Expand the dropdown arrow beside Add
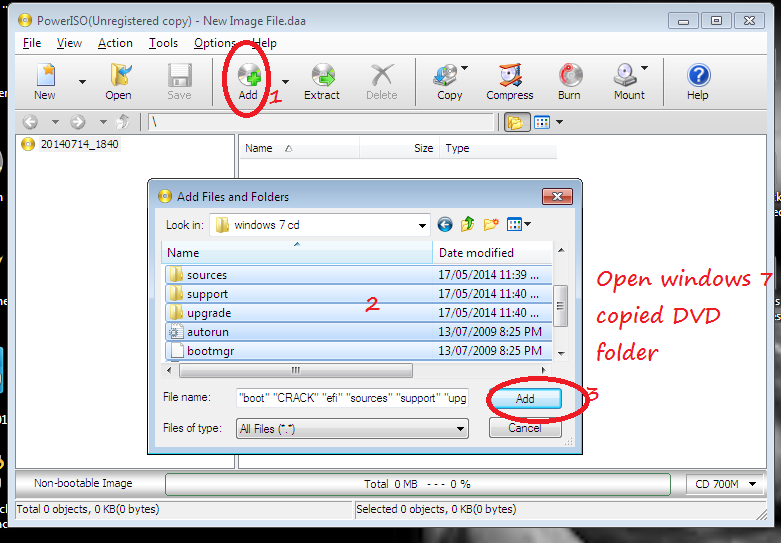This screenshot has height=543, width=781. tap(285, 82)
